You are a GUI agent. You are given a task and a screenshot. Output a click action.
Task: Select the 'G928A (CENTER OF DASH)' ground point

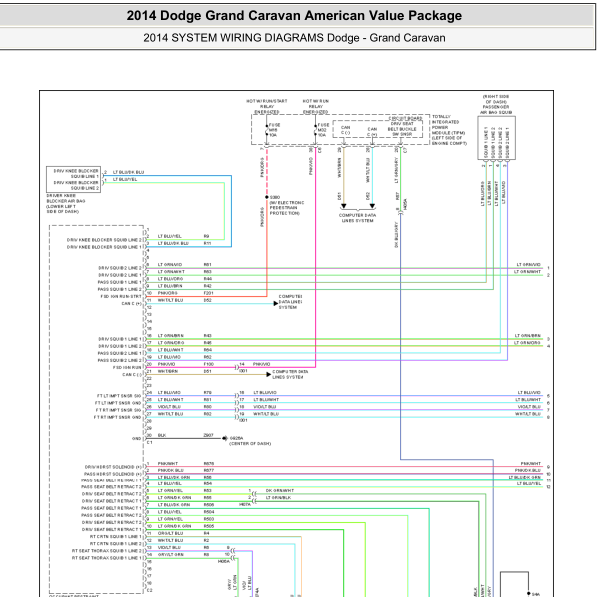coord(249,441)
